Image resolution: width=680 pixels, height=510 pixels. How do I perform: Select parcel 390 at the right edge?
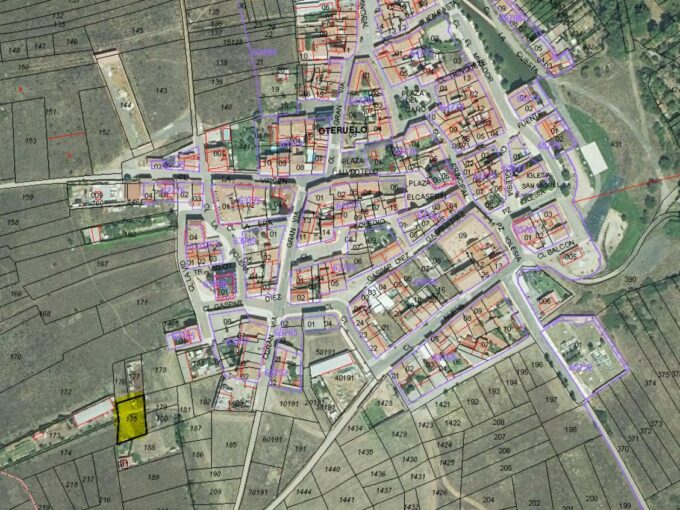630,279
